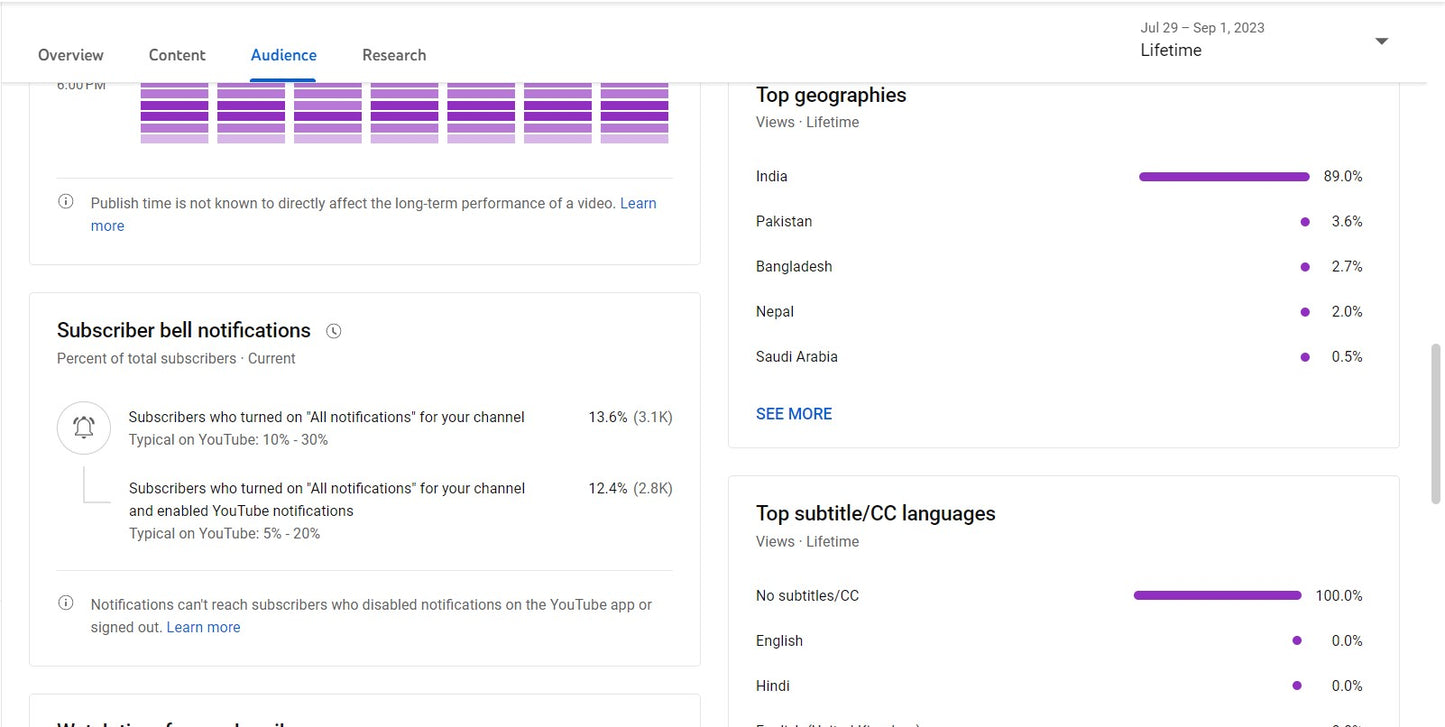Open Learn more link about publish time
Screen dimensions: 1445x727
[638, 203]
